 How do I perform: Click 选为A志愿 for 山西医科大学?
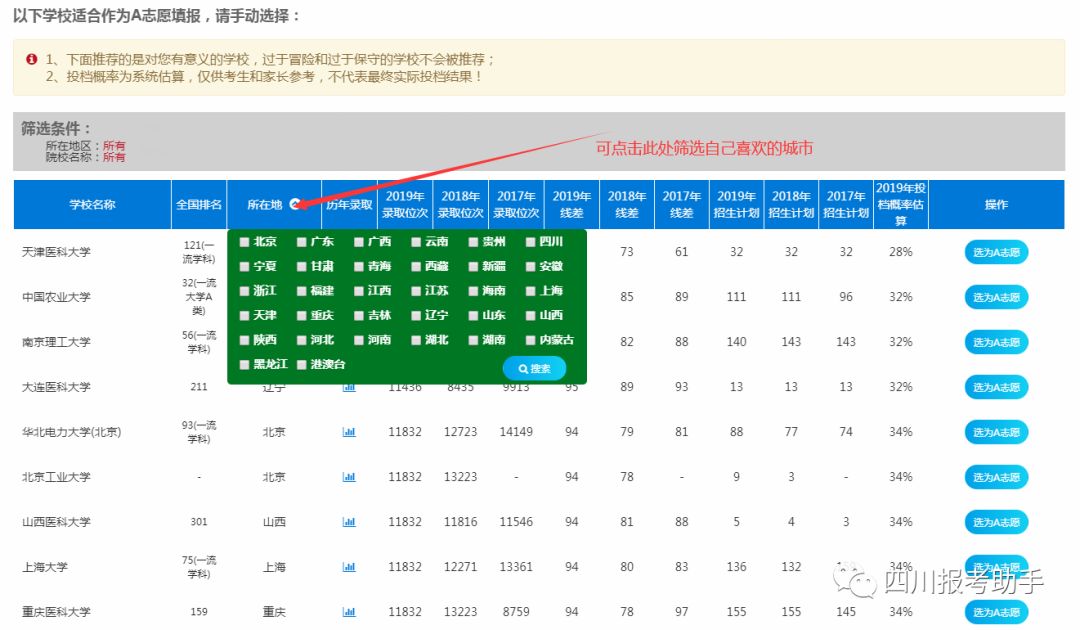click(x=996, y=523)
